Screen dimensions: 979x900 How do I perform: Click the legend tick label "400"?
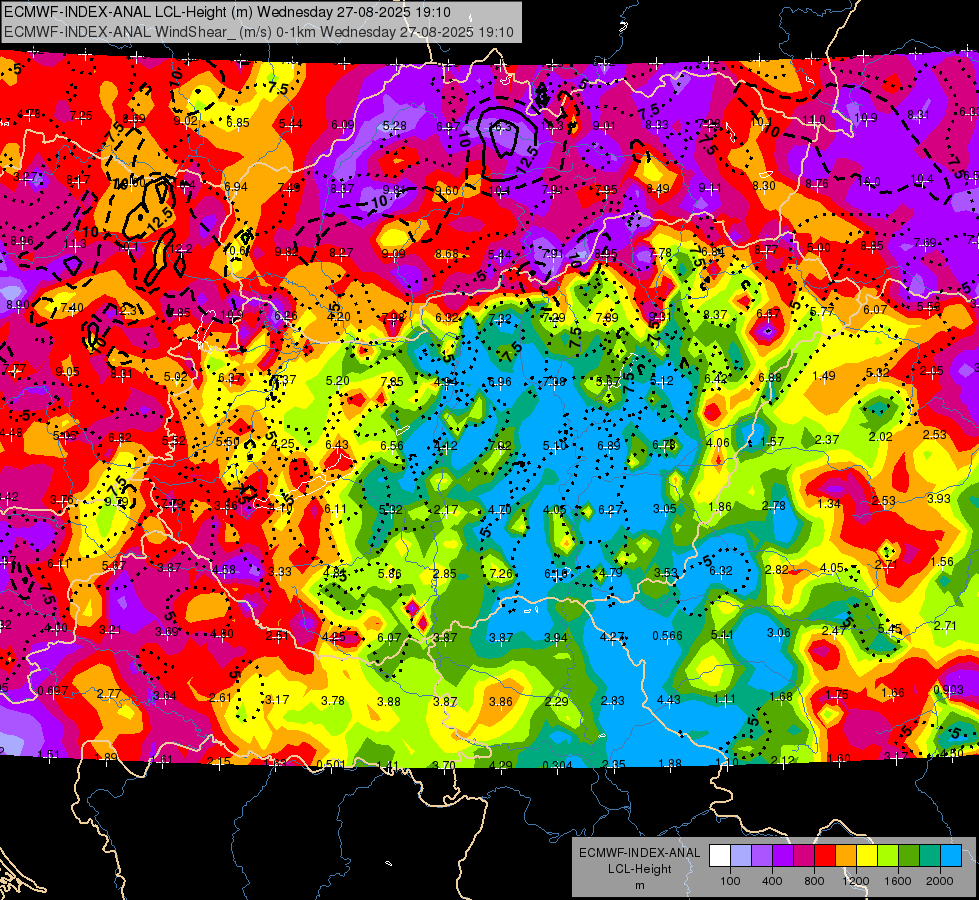[772, 881]
